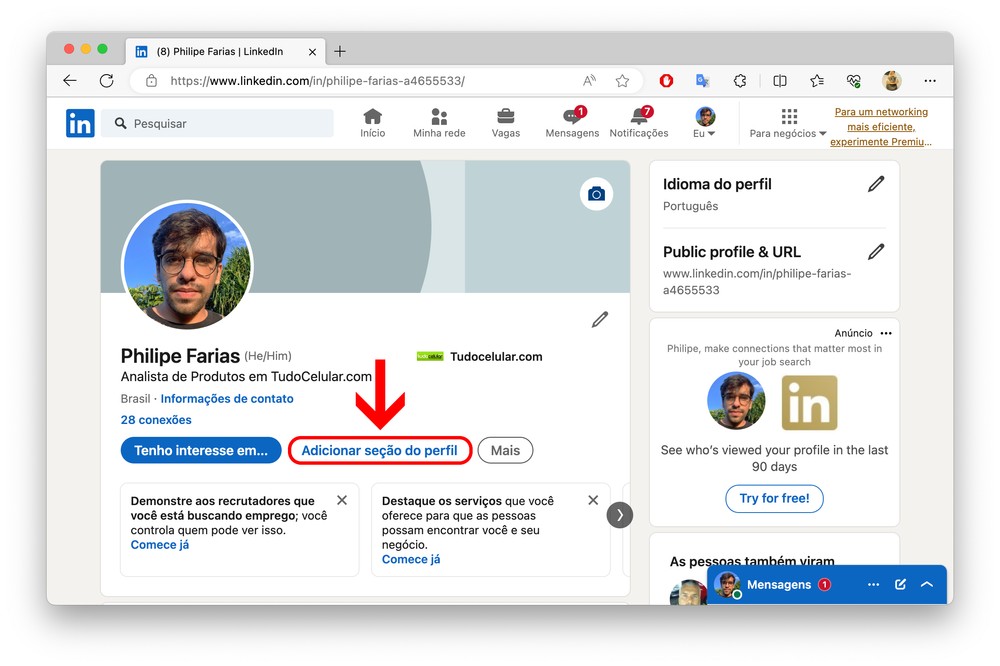Expand the Eu profile menu
The height and width of the screenshot is (666, 1000).
(705, 124)
